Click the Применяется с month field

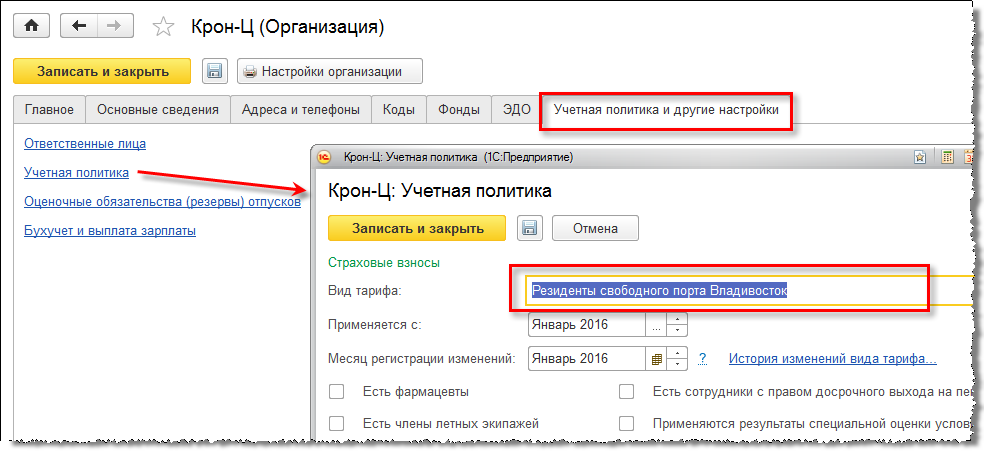click(x=587, y=325)
